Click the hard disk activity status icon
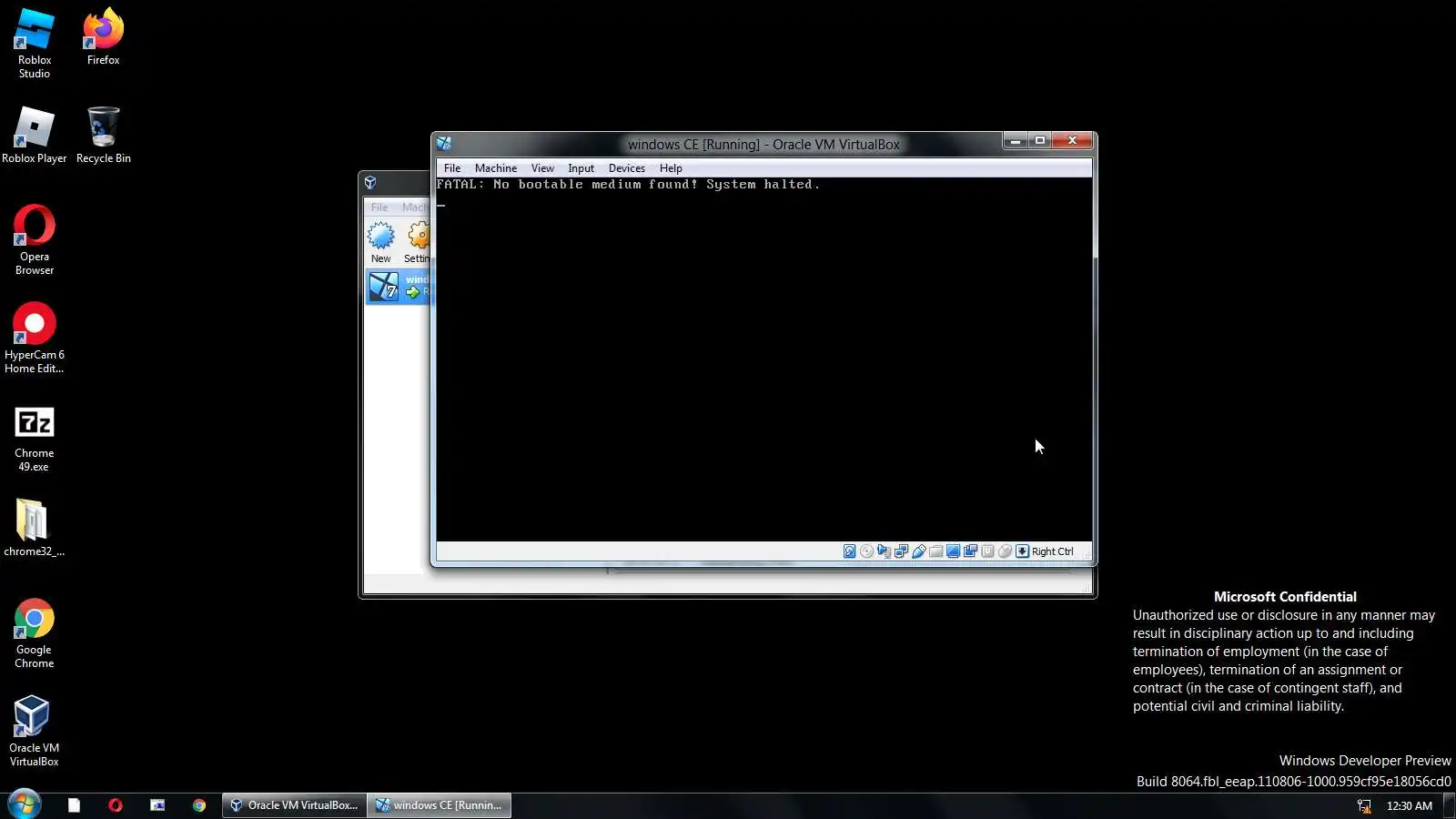Image resolution: width=1456 pixels, height=819 pixels. pos(849,551)
